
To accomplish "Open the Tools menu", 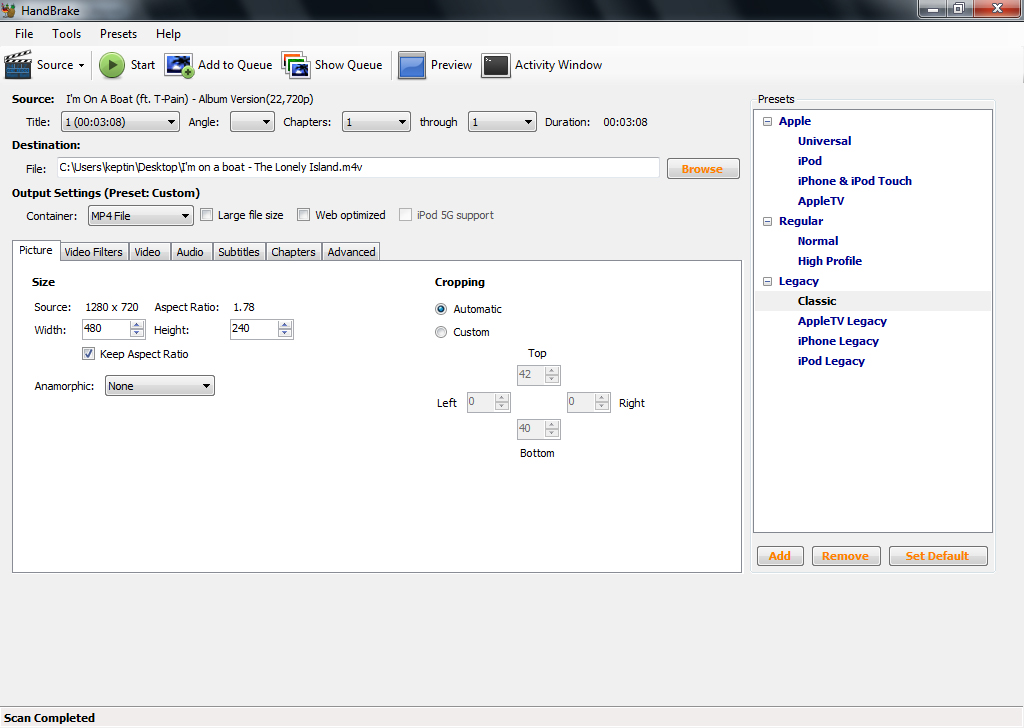I will 67,34.
